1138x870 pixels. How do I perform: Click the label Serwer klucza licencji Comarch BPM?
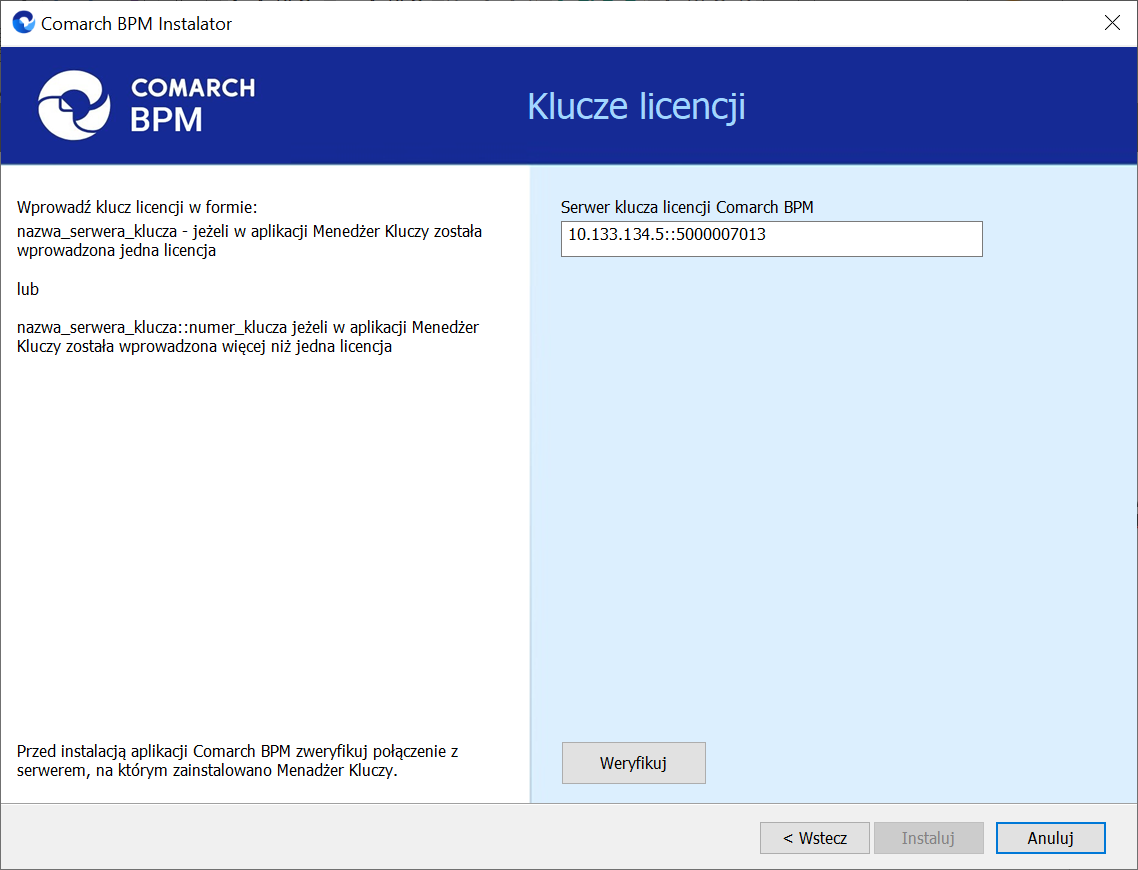(687, 207)
